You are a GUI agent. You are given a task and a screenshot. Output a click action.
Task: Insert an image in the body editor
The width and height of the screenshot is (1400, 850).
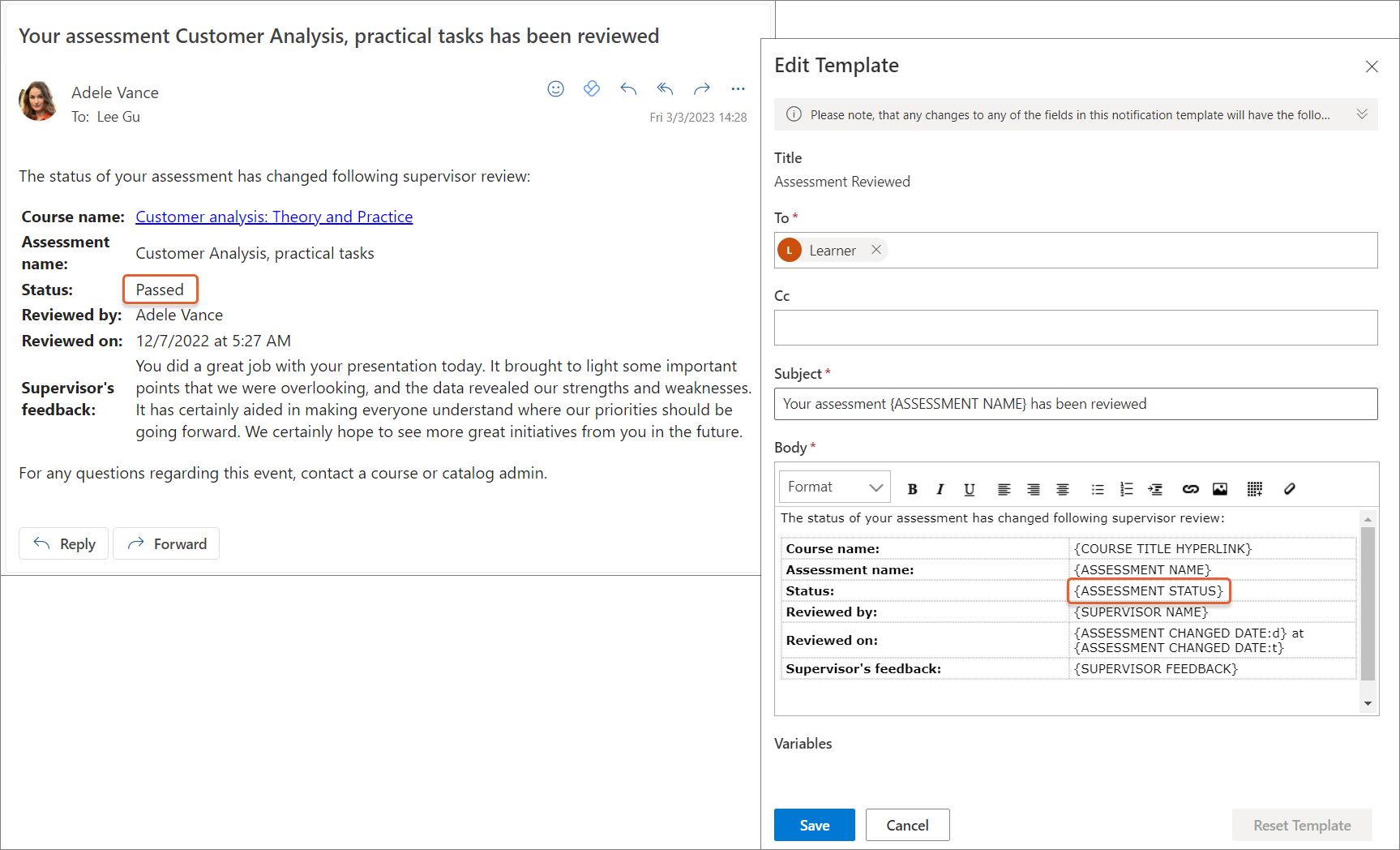(1220, 489)
